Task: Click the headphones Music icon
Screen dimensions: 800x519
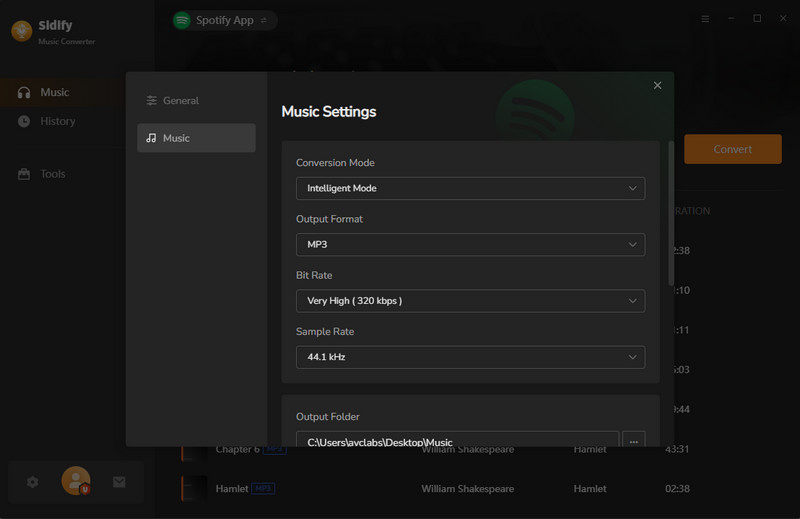Action: [x=24, y=92]
